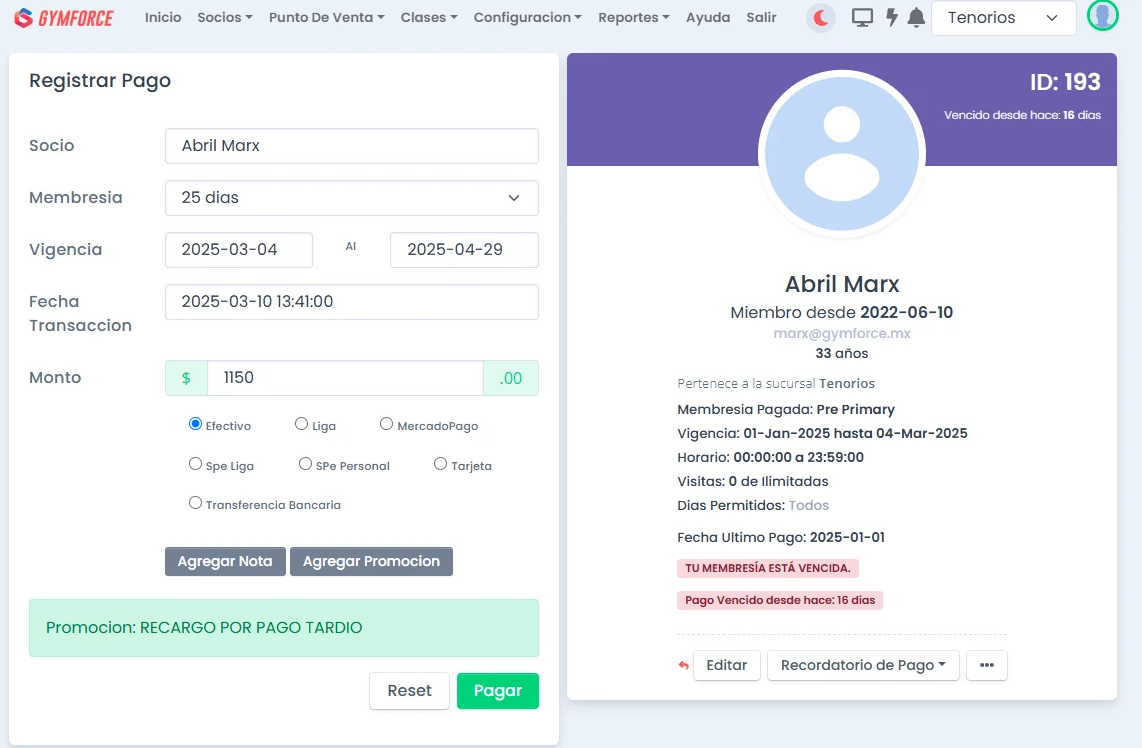Open notifications bell icon
This screenshot has width=1142, height=748.
pos(916,18)
